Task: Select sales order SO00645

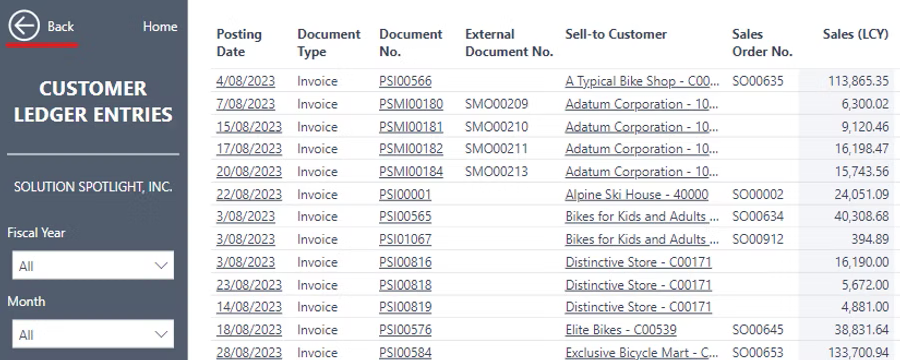Action: 758,330
